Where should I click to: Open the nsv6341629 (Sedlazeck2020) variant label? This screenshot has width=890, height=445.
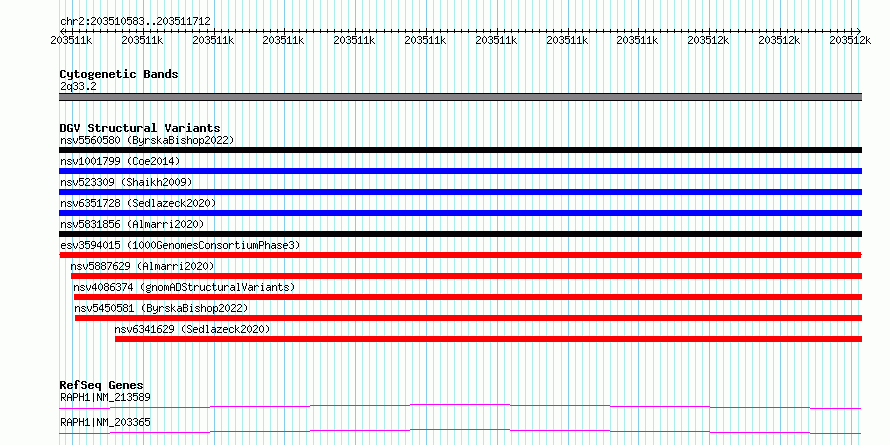[x=192, y=329]
